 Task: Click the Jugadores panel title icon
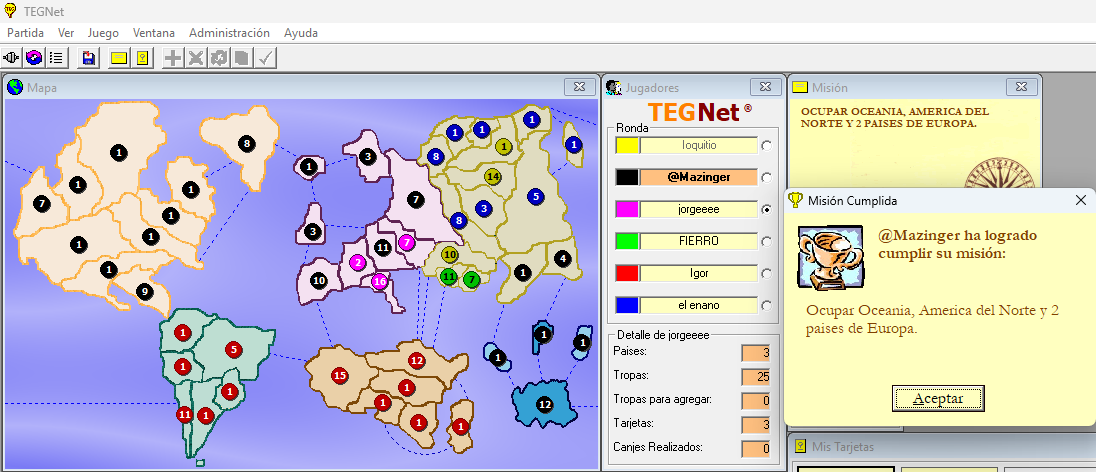(614, 87)
